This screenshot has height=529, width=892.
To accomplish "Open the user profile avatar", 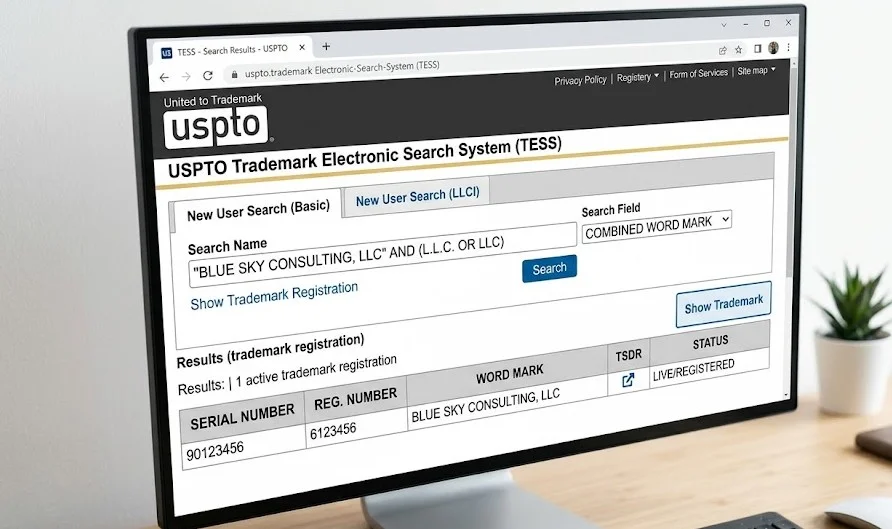I will [773, 48].
